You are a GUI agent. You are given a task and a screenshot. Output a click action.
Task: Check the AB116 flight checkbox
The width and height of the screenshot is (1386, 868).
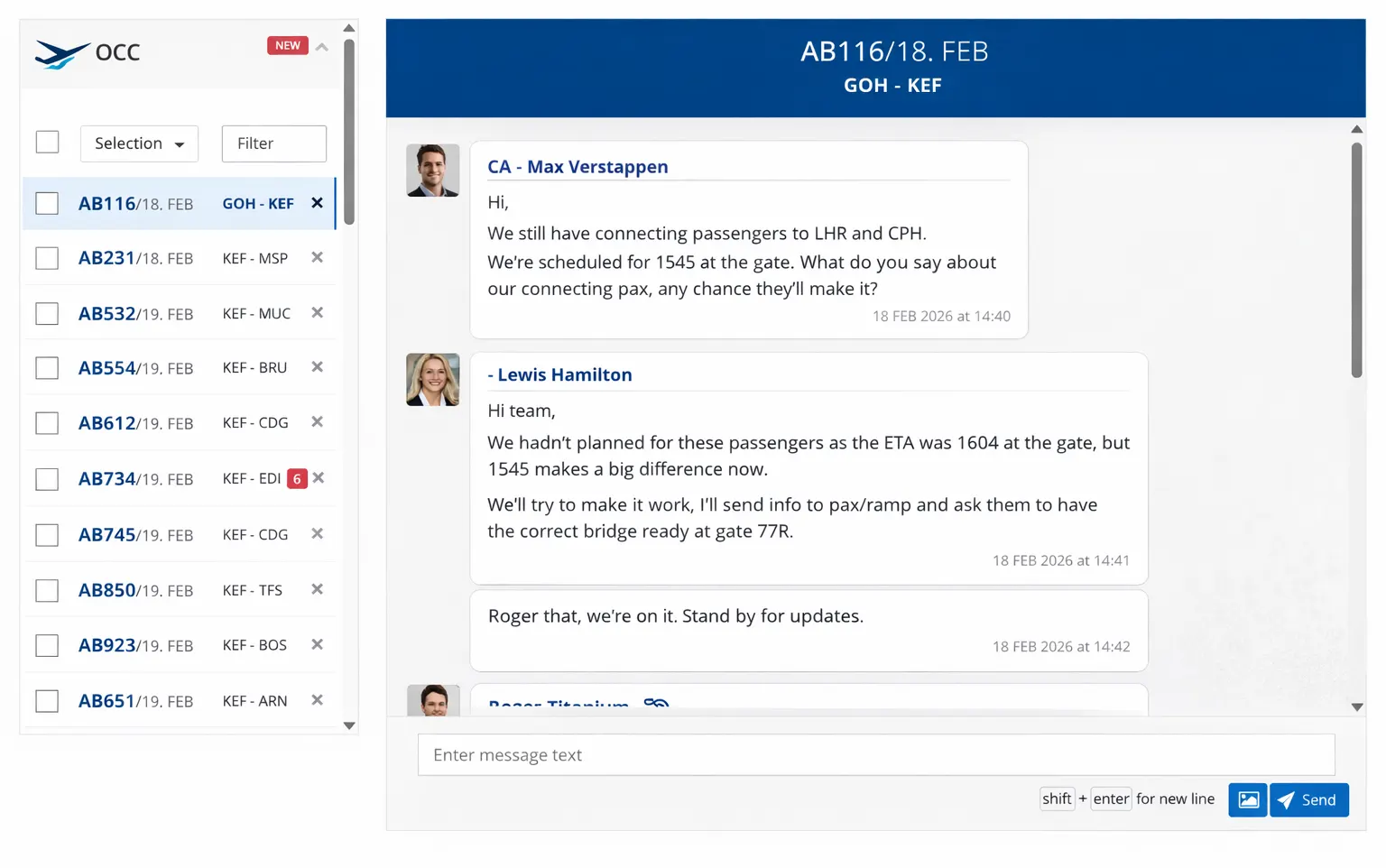click(47, 203)
